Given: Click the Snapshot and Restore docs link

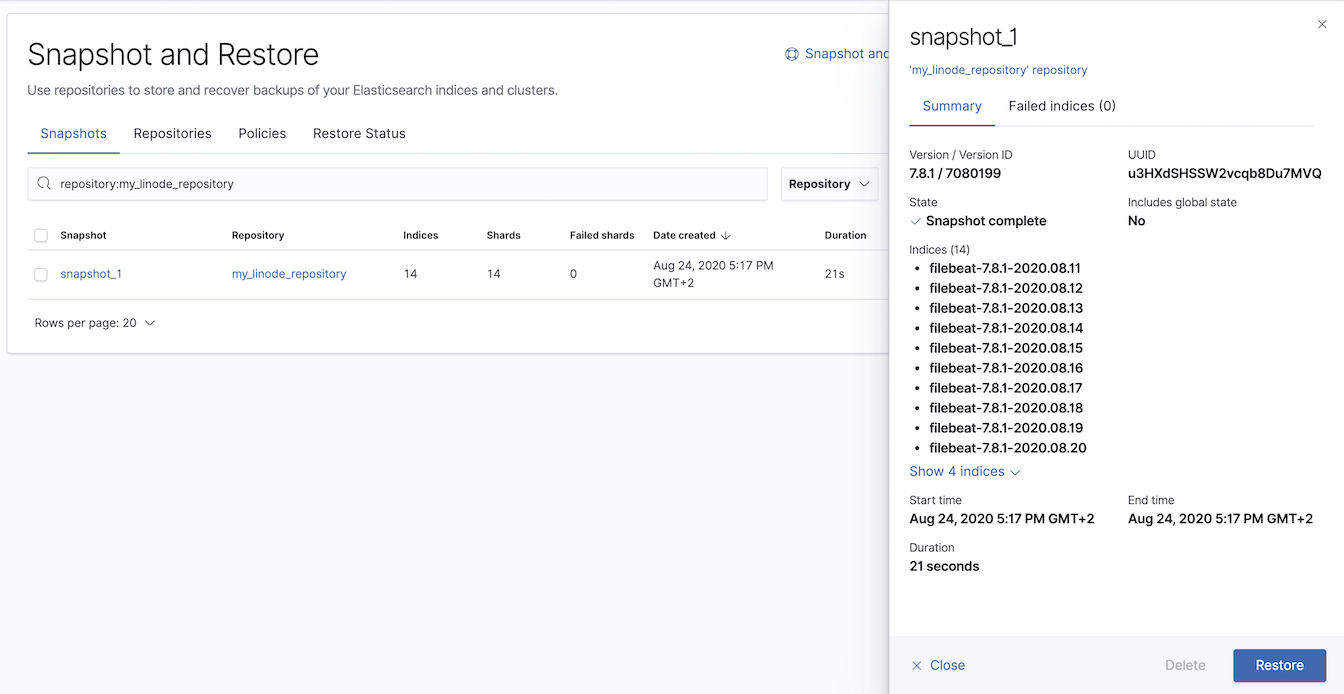Looking at the screenshot, I should coord(846,54).
